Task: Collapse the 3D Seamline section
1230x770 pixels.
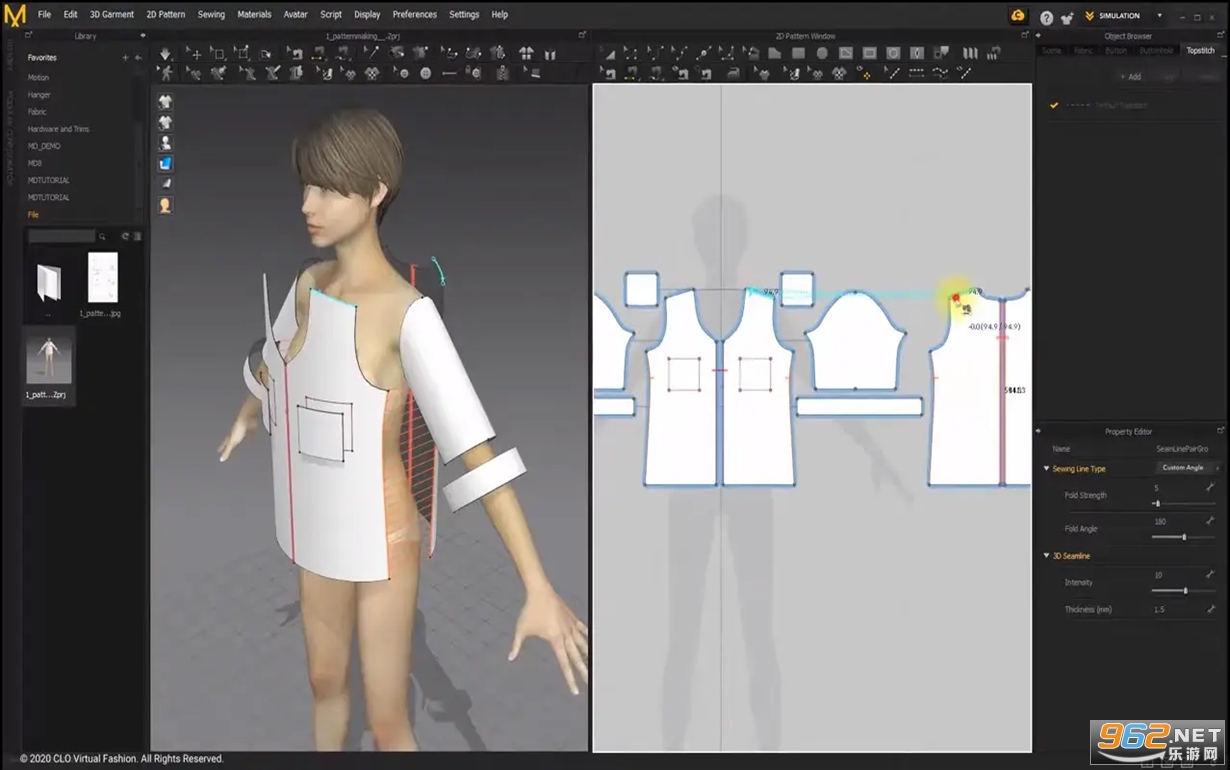Action: coord(1047,555)
